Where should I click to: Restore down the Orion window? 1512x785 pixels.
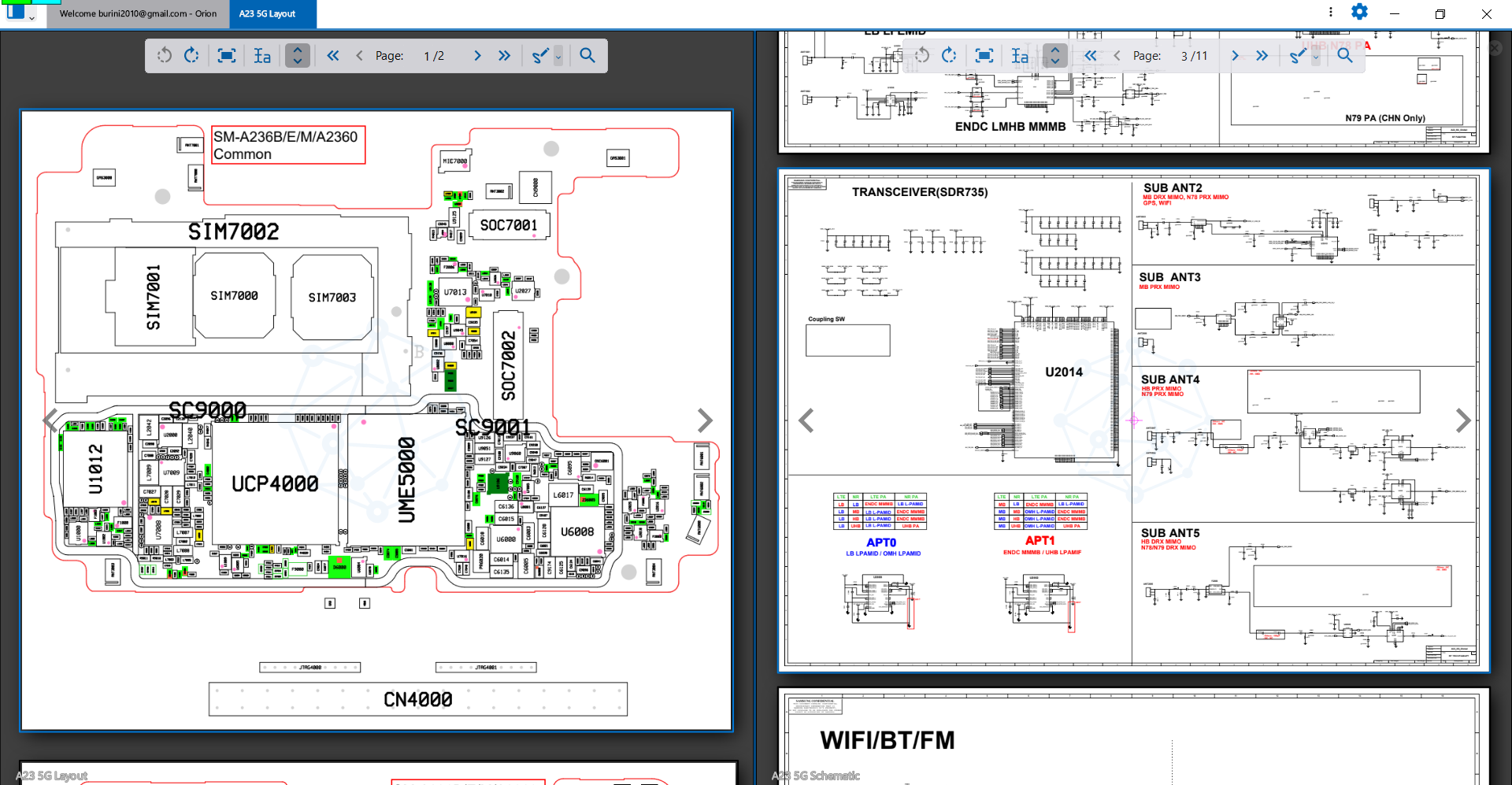pyautogui.click(x=1440, y=13)
